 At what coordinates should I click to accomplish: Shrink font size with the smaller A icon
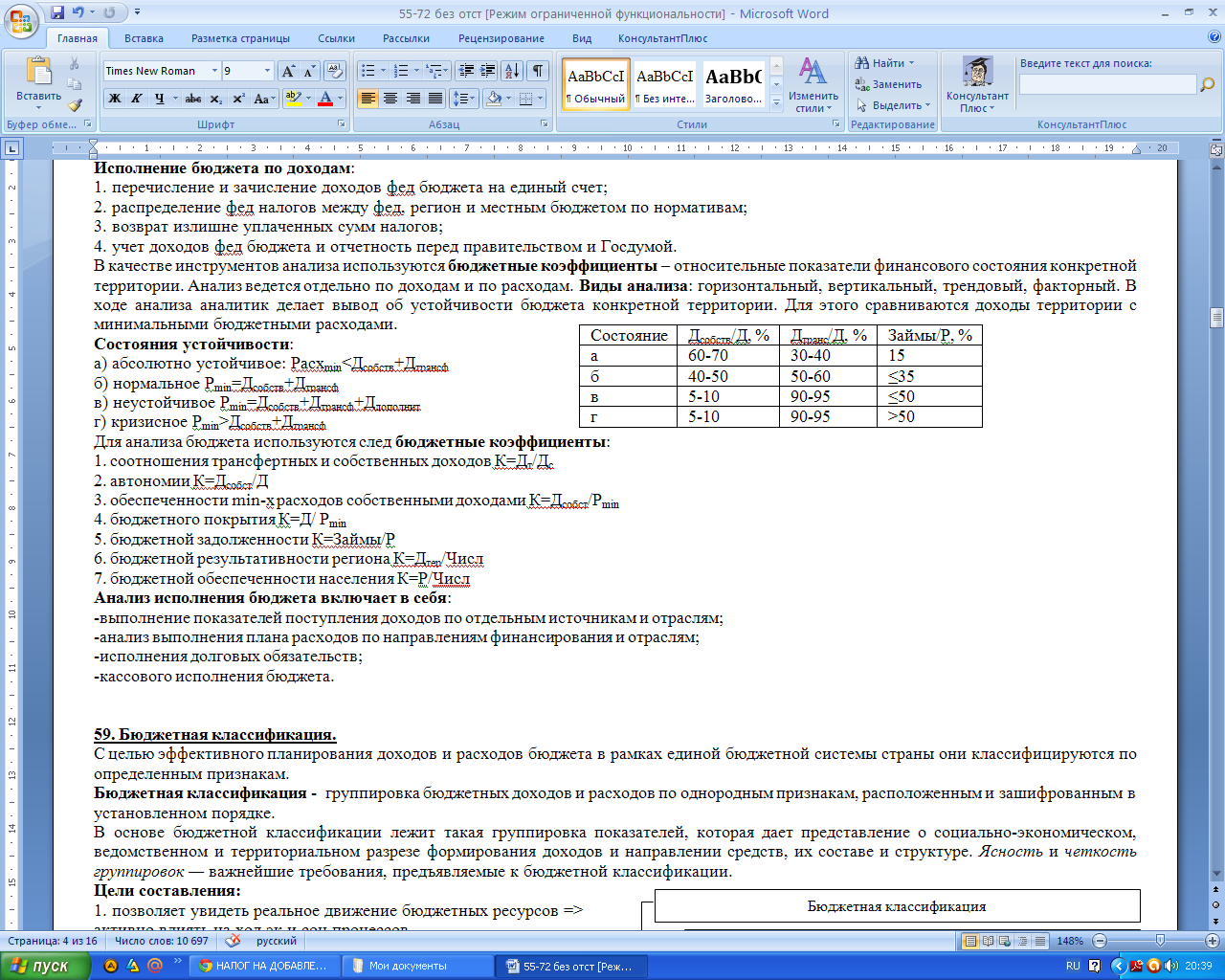point(309,71)
